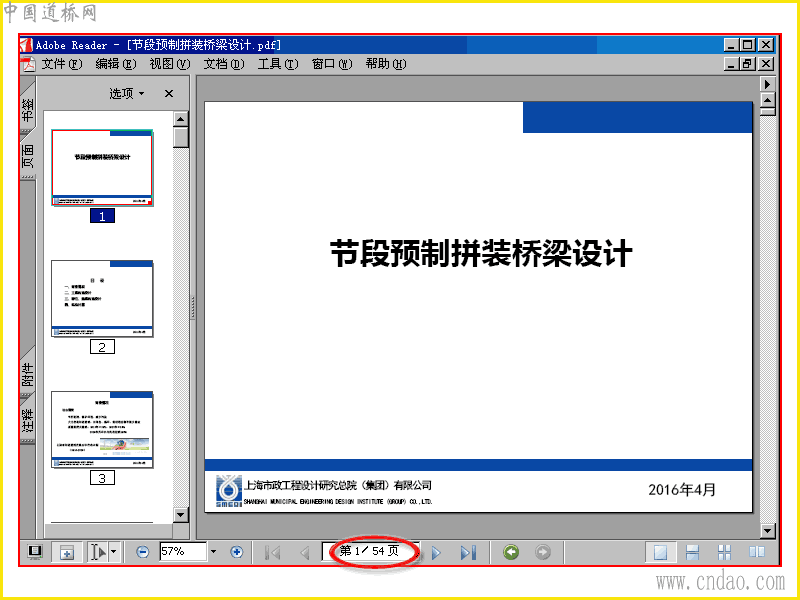Click hide toolbars icon at bottom left
The width and height of the screenshot is (800, 600).
(x=35, y=552)
